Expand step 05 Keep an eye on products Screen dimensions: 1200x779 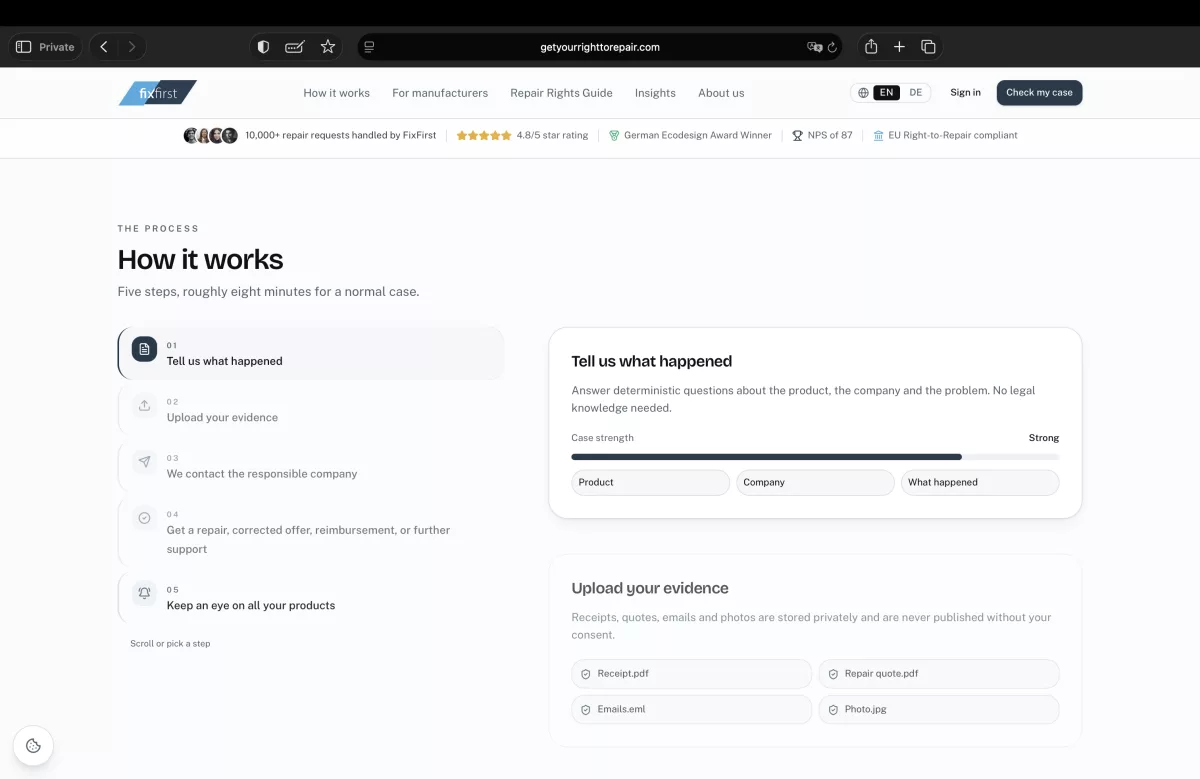pyautogui.click(x=311, y=597)
